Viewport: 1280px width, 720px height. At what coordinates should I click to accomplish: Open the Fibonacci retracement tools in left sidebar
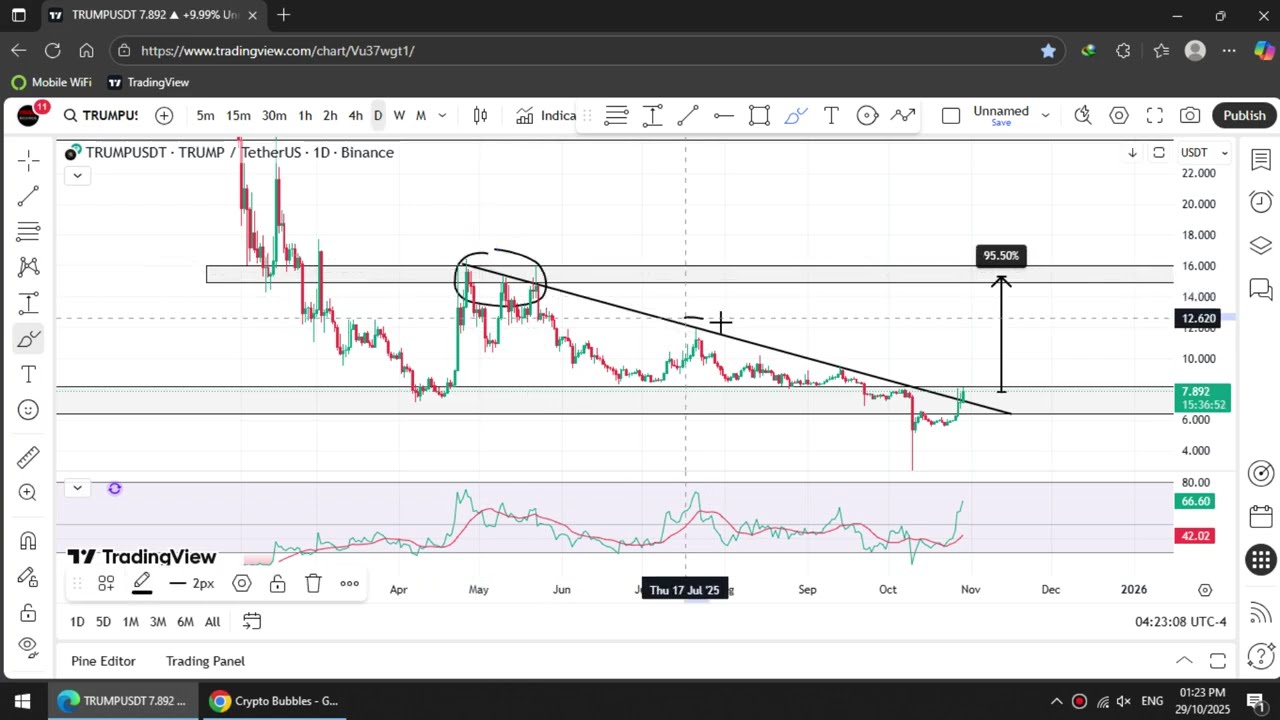pyautogui.click(x=28, y=232)
